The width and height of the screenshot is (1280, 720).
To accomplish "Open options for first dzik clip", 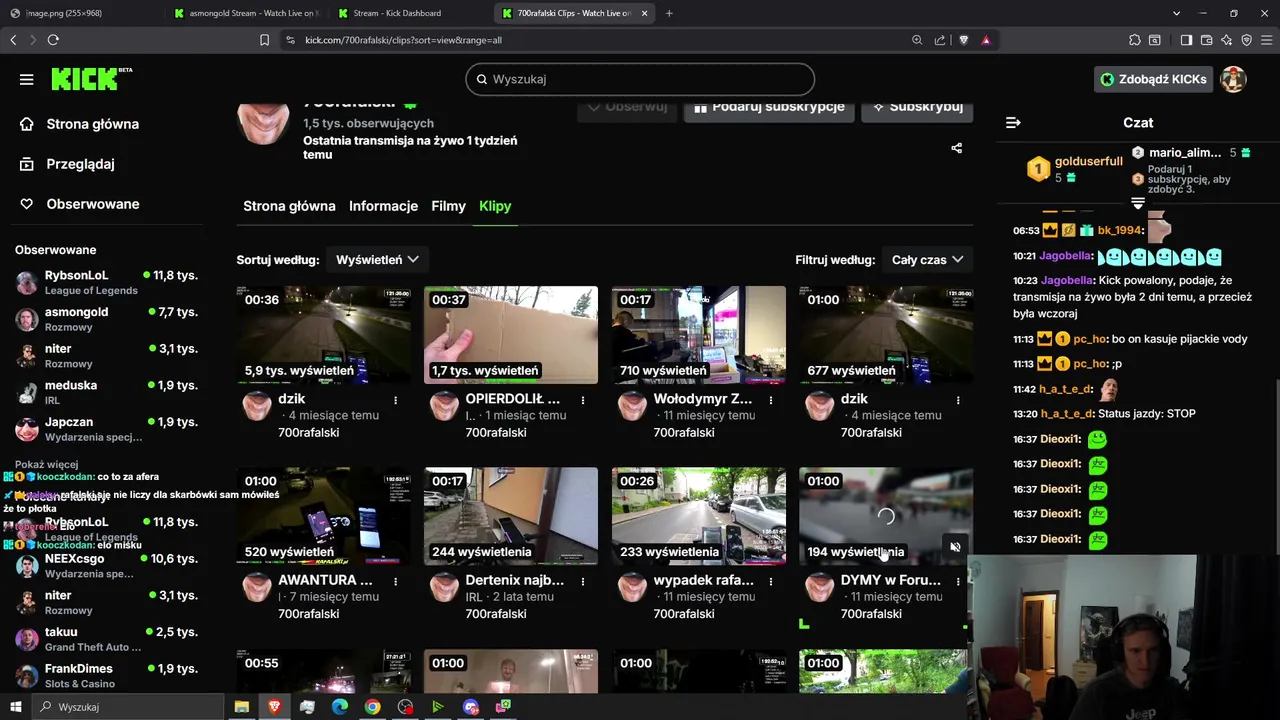I will pyautogui.click(x=395, y=400).
